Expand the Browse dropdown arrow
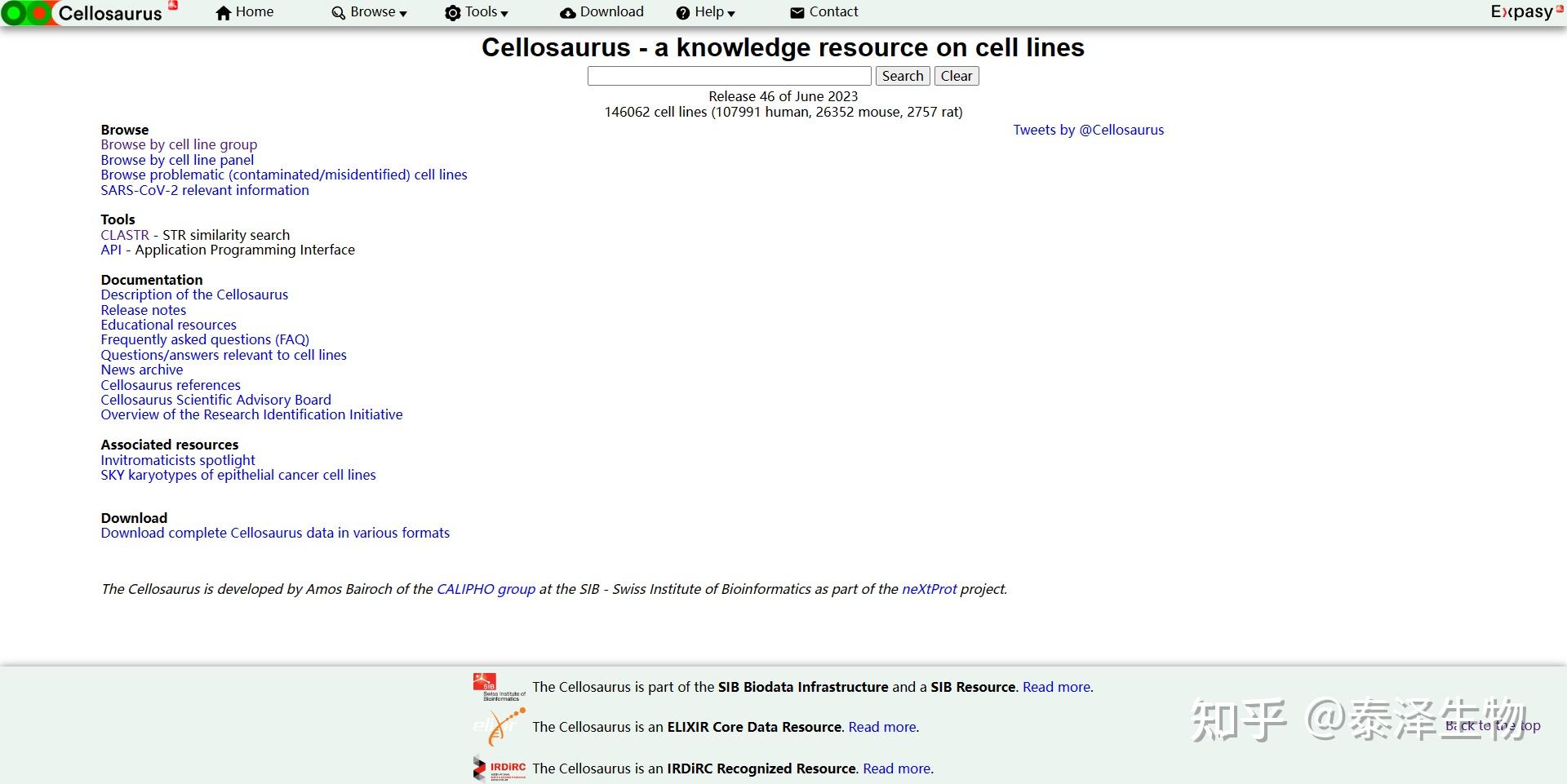The image size is (1567, 784). click(403, 14)
